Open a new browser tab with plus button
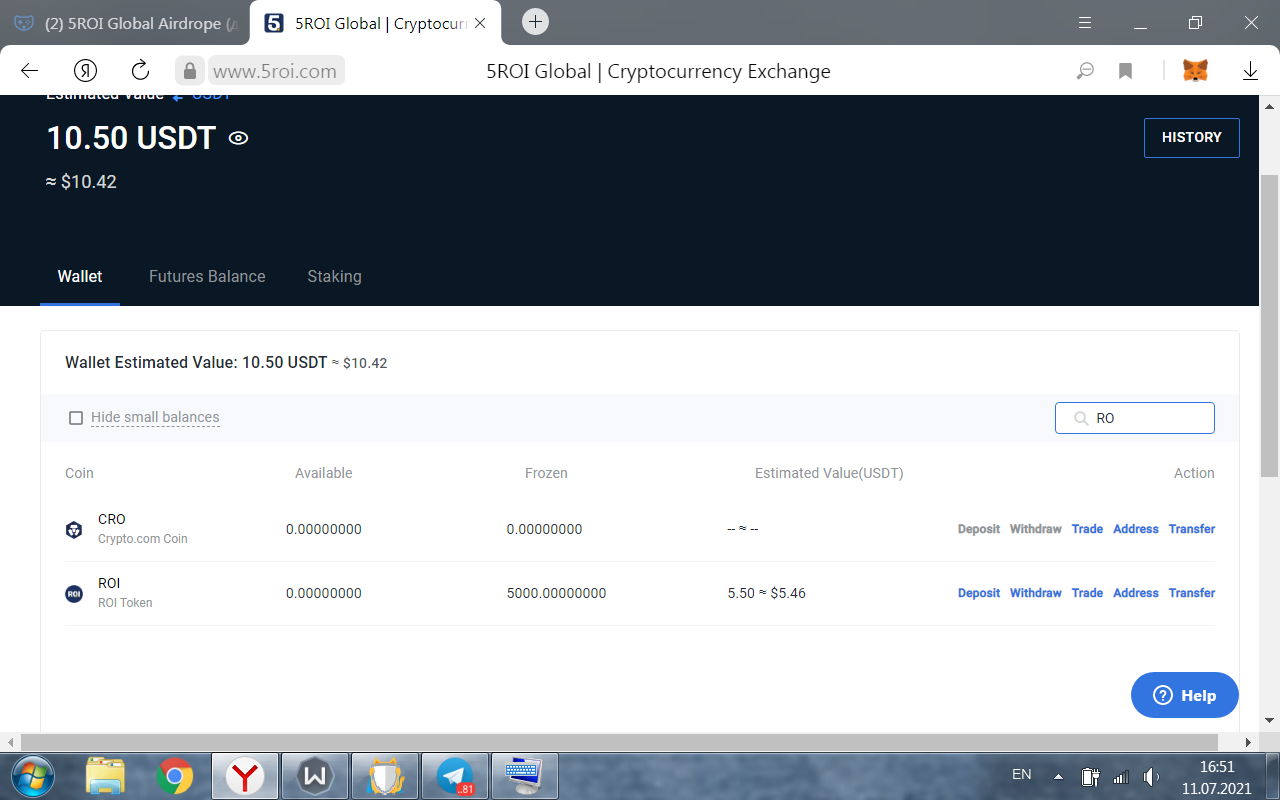 (536, 21)
